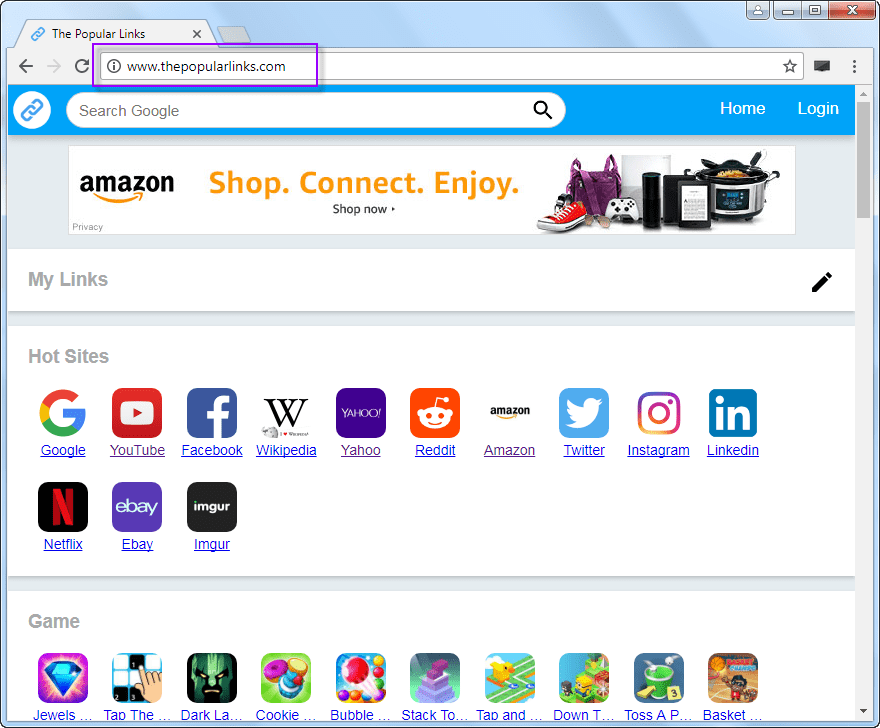Viewport: 880px width, 728px height.
Task: Open the Wikipedia W icon
Action: 286,415
